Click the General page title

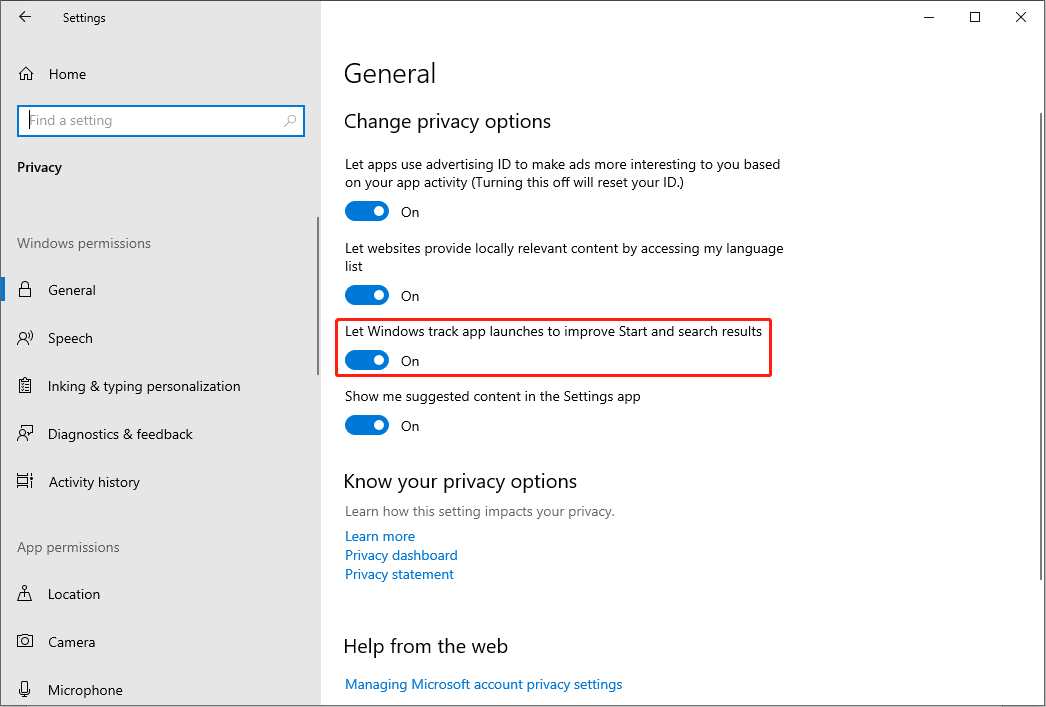coord(390,73)
